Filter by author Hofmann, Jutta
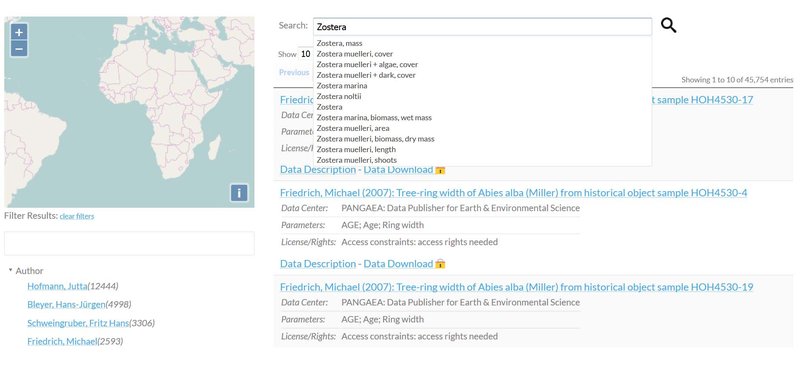The image size is (800, 373). pos(57,286)
